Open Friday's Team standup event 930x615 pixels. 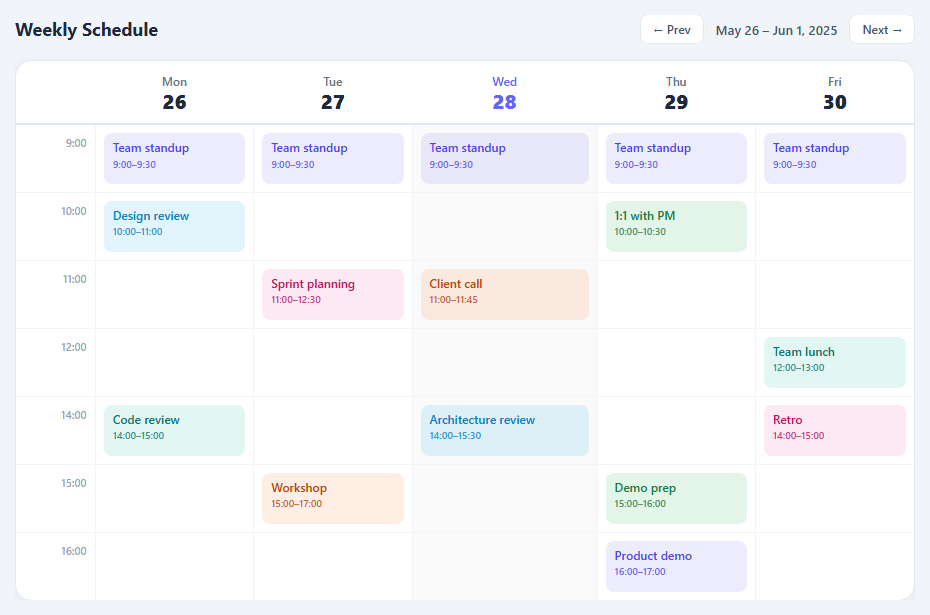835,158
